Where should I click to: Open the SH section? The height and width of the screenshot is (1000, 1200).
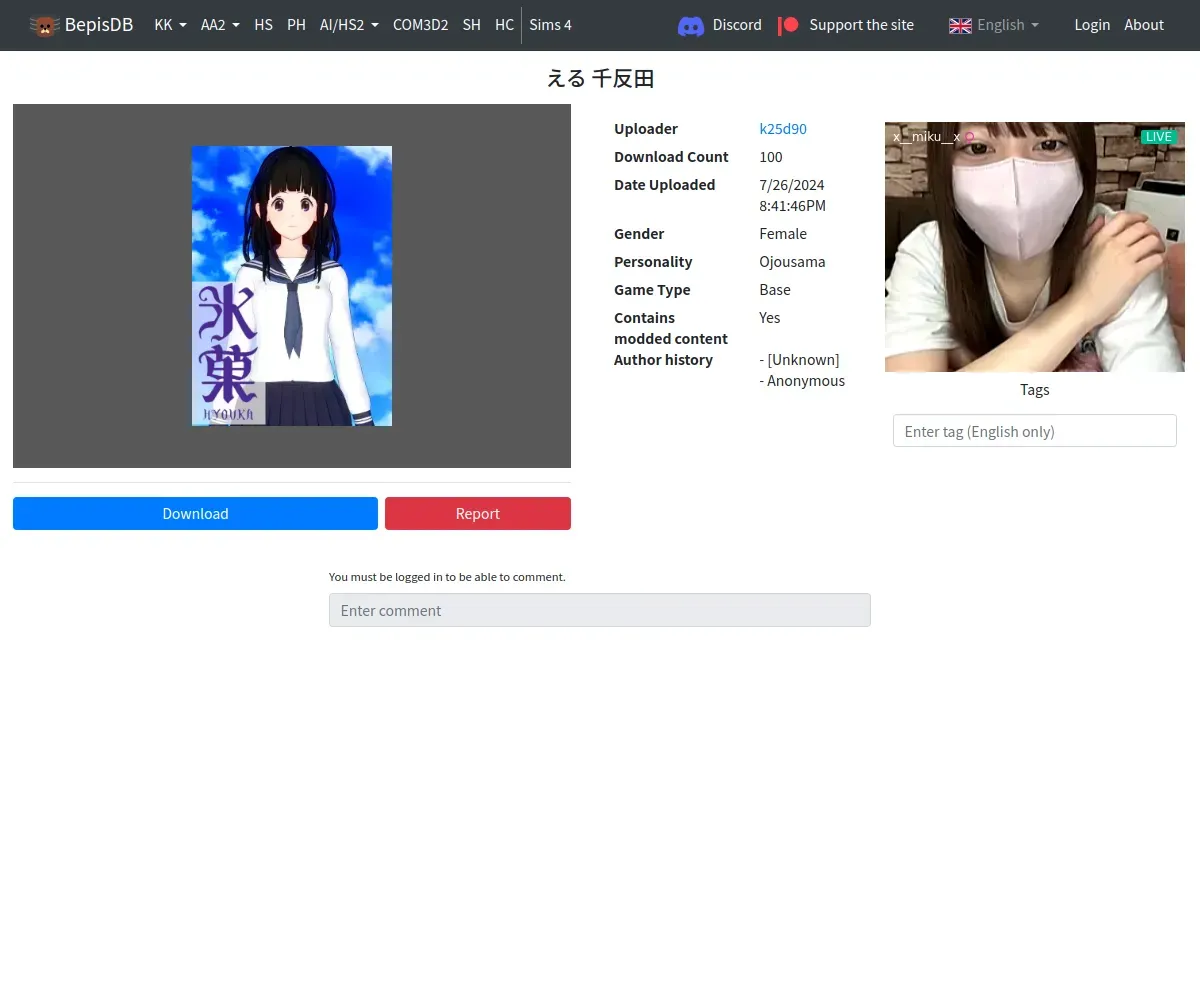pos(471,25)
